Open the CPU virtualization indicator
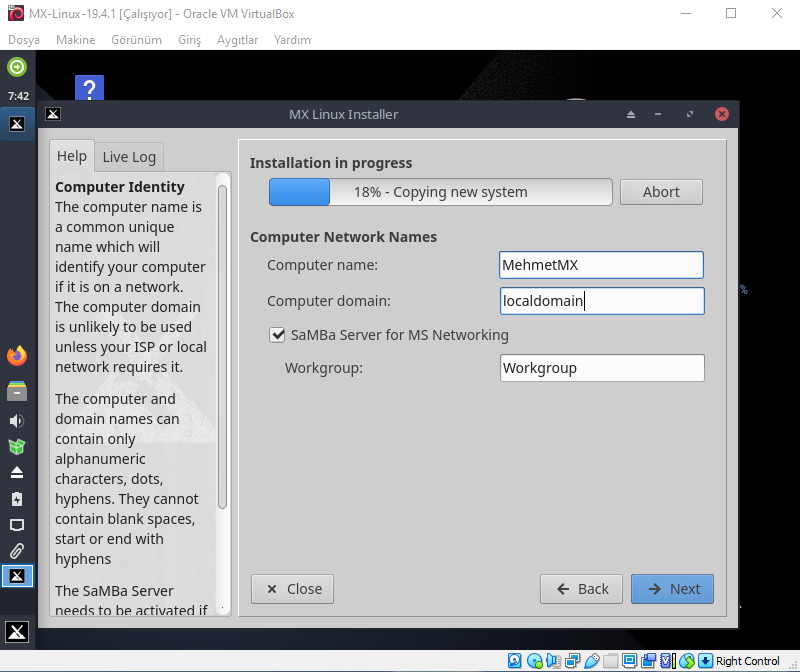The height and width of the screenshot is (672, 800). coord(668,661)
